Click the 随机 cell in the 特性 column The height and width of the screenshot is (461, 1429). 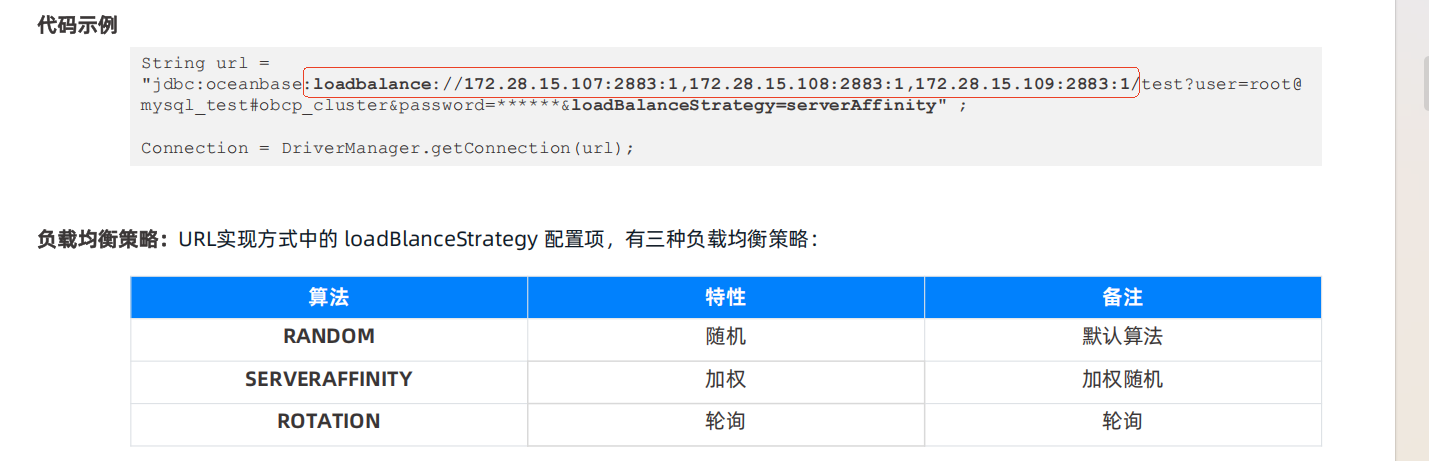725,337
